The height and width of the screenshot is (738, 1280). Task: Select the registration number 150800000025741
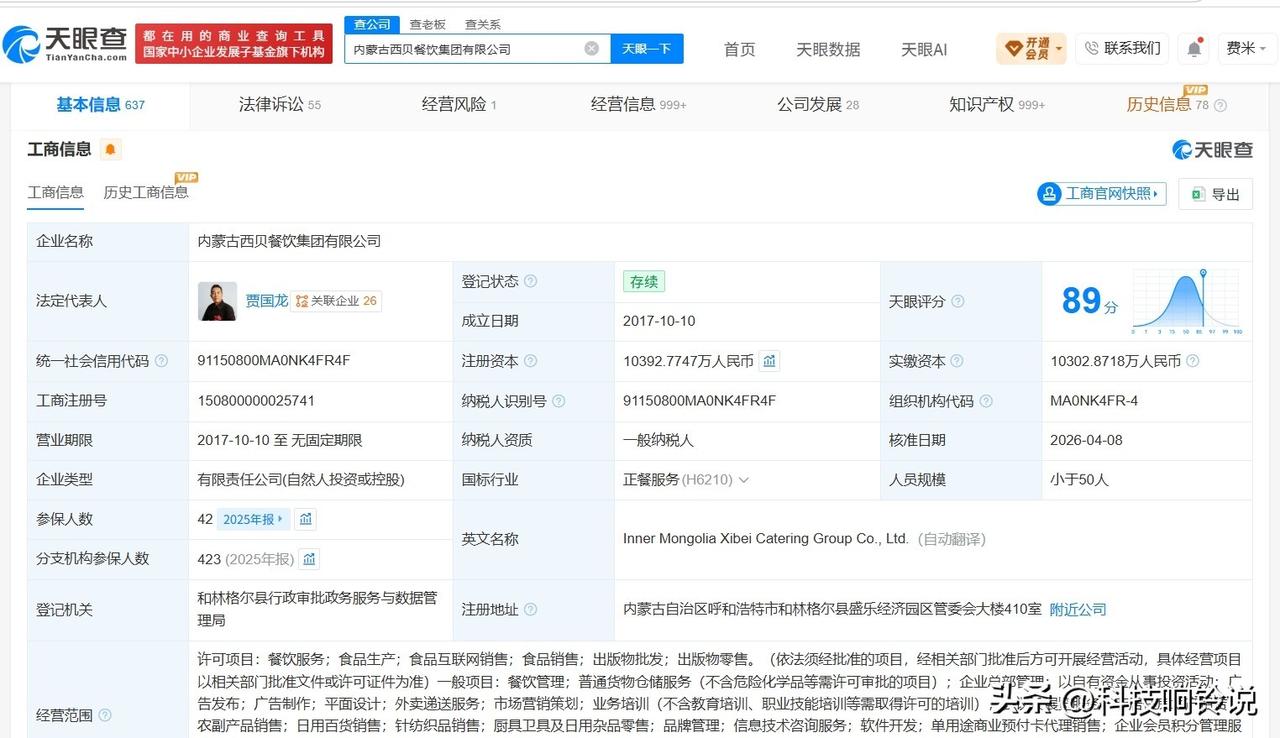[256, 401]
